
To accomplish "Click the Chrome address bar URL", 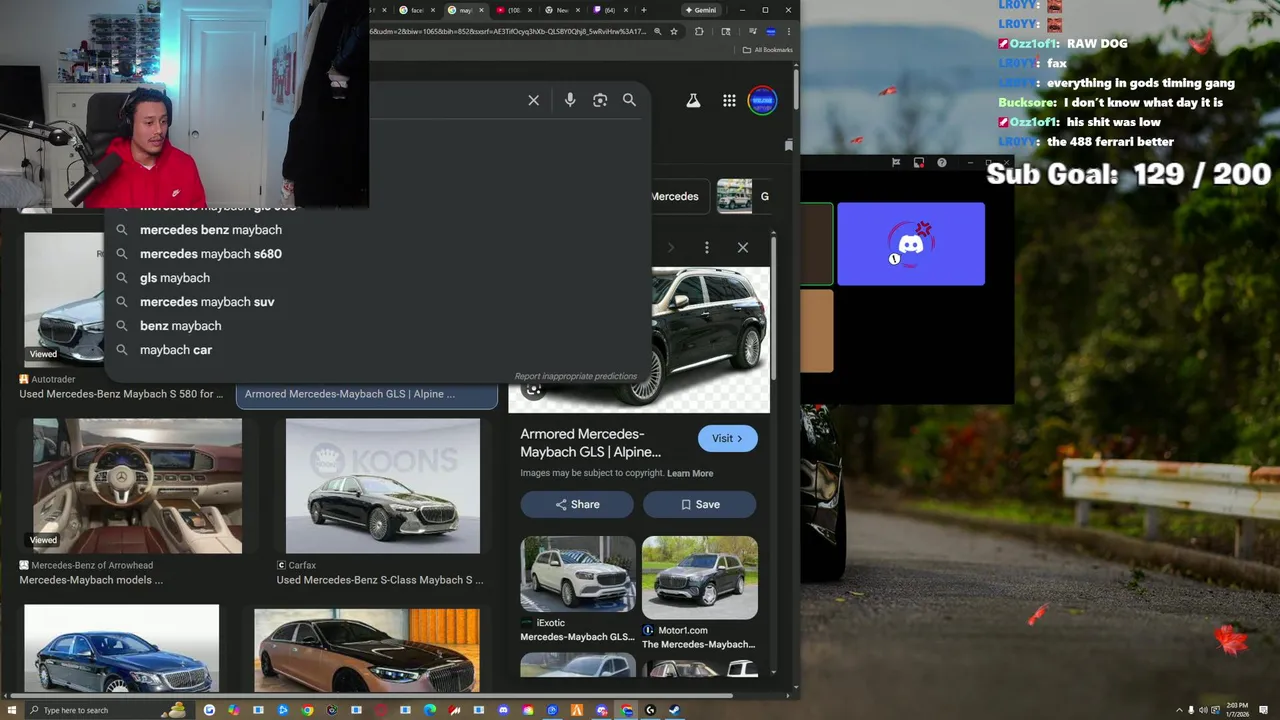I will point(508,31).
